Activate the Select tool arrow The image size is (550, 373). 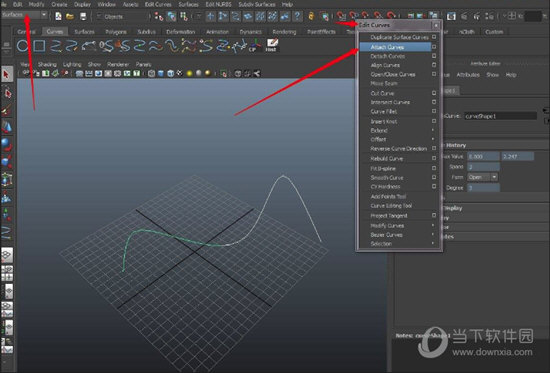point(7,74)
